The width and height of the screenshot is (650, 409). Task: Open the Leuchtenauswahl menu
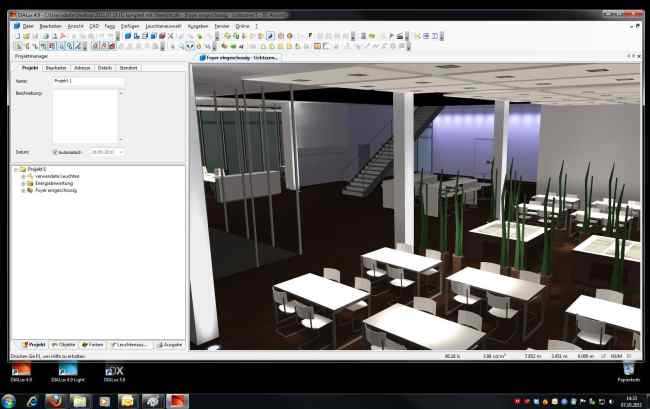coord(163,26)
